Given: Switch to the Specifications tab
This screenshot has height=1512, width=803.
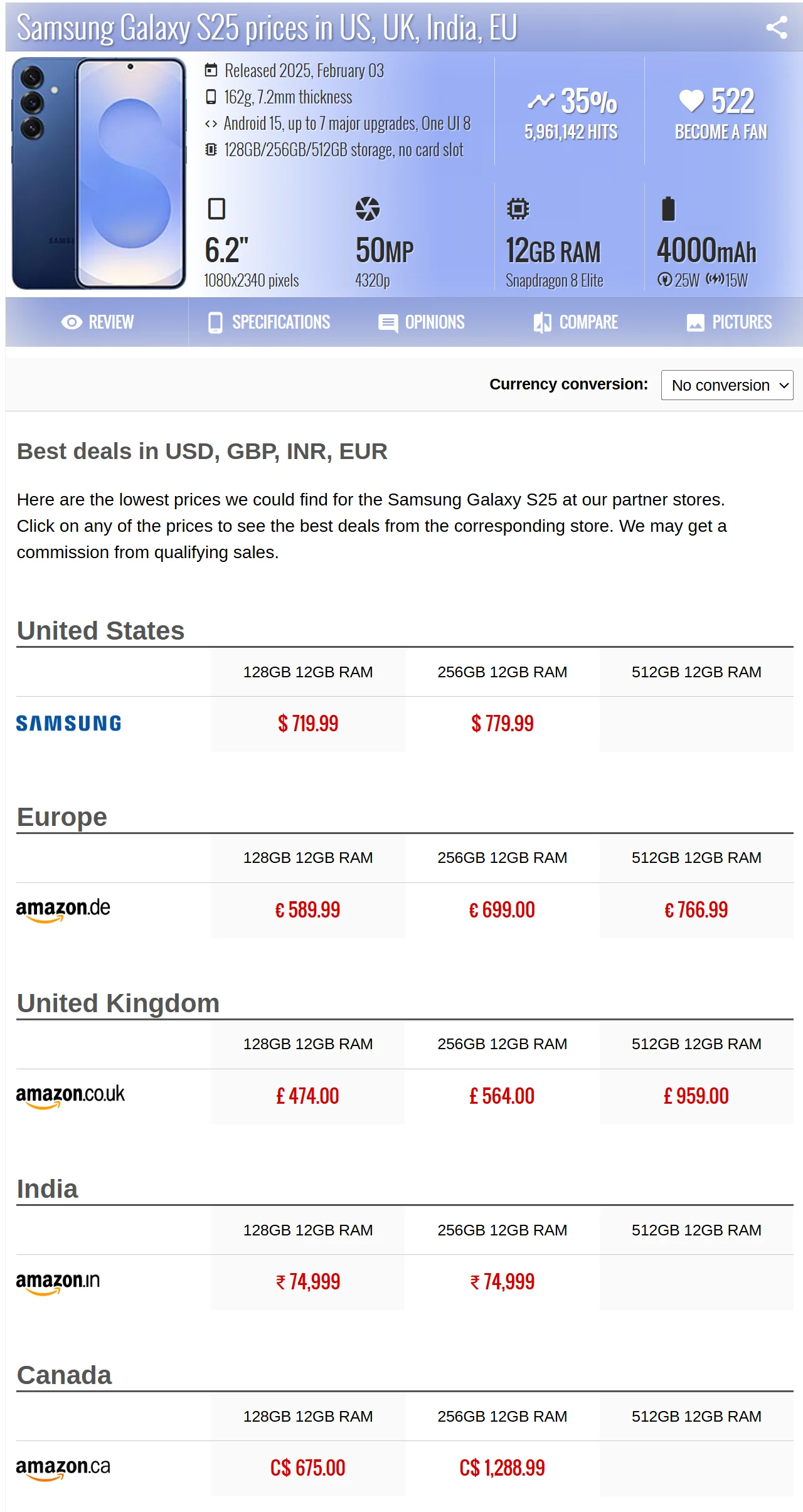Looking at the screenshot, I should [269, 322].
